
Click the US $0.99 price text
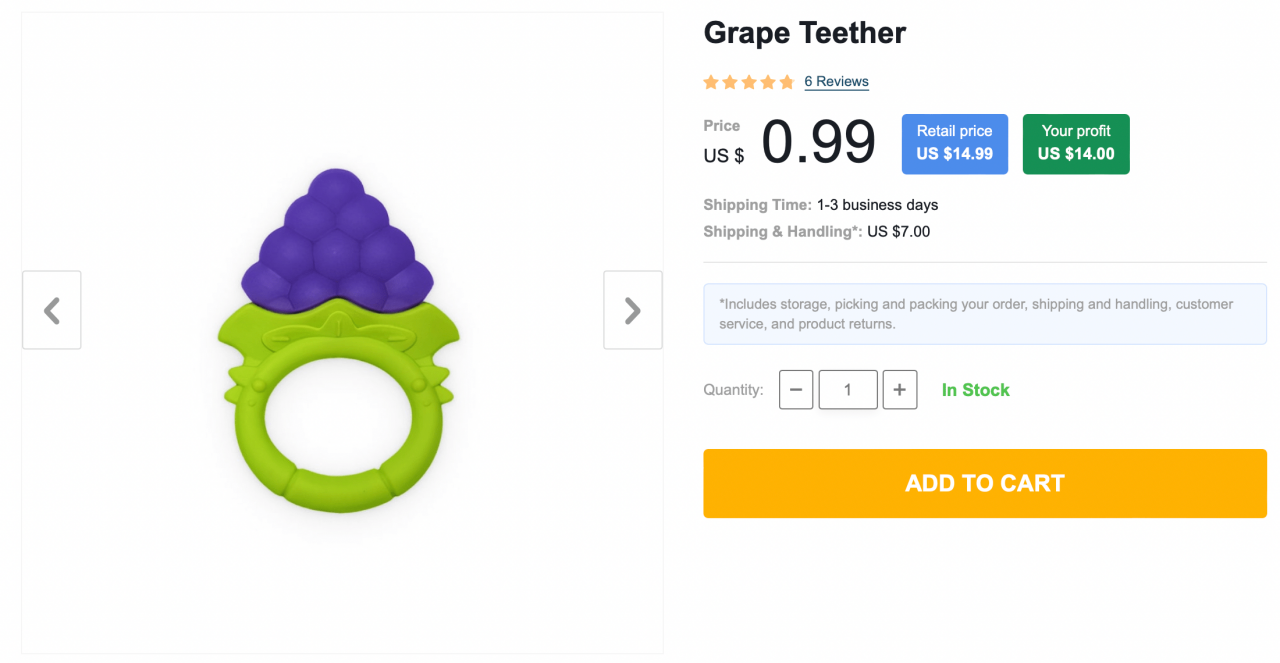point(789,142)
